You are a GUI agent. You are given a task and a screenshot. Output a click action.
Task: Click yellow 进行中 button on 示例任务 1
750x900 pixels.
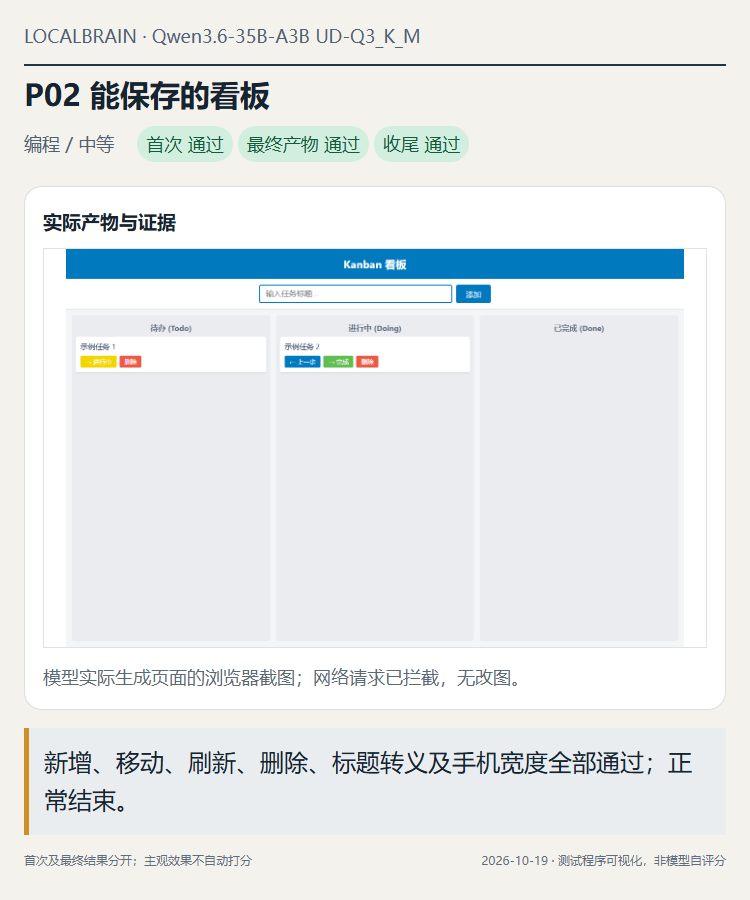tap(98, 362)
